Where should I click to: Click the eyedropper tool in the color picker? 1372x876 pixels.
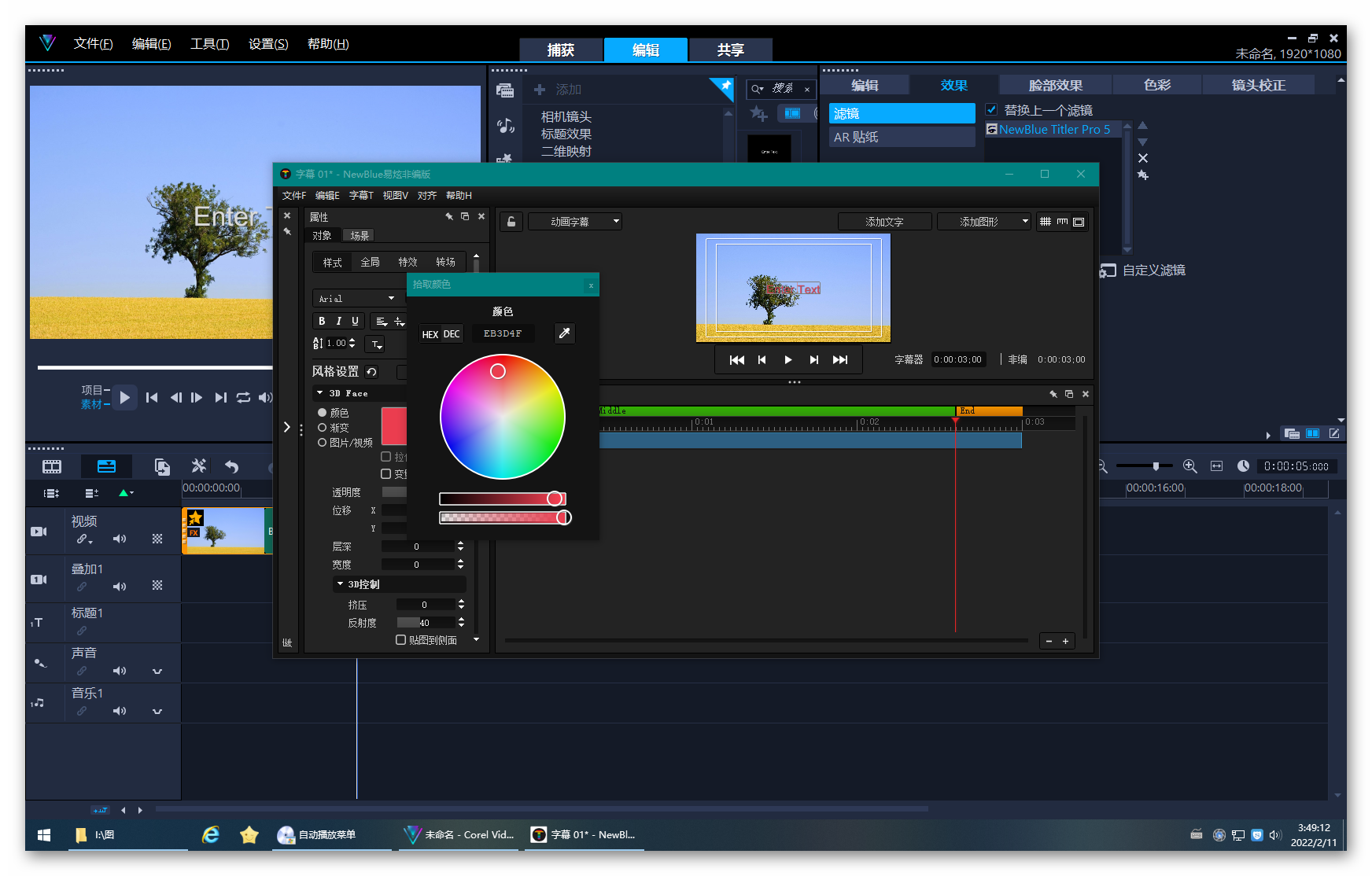click(564, 333)
